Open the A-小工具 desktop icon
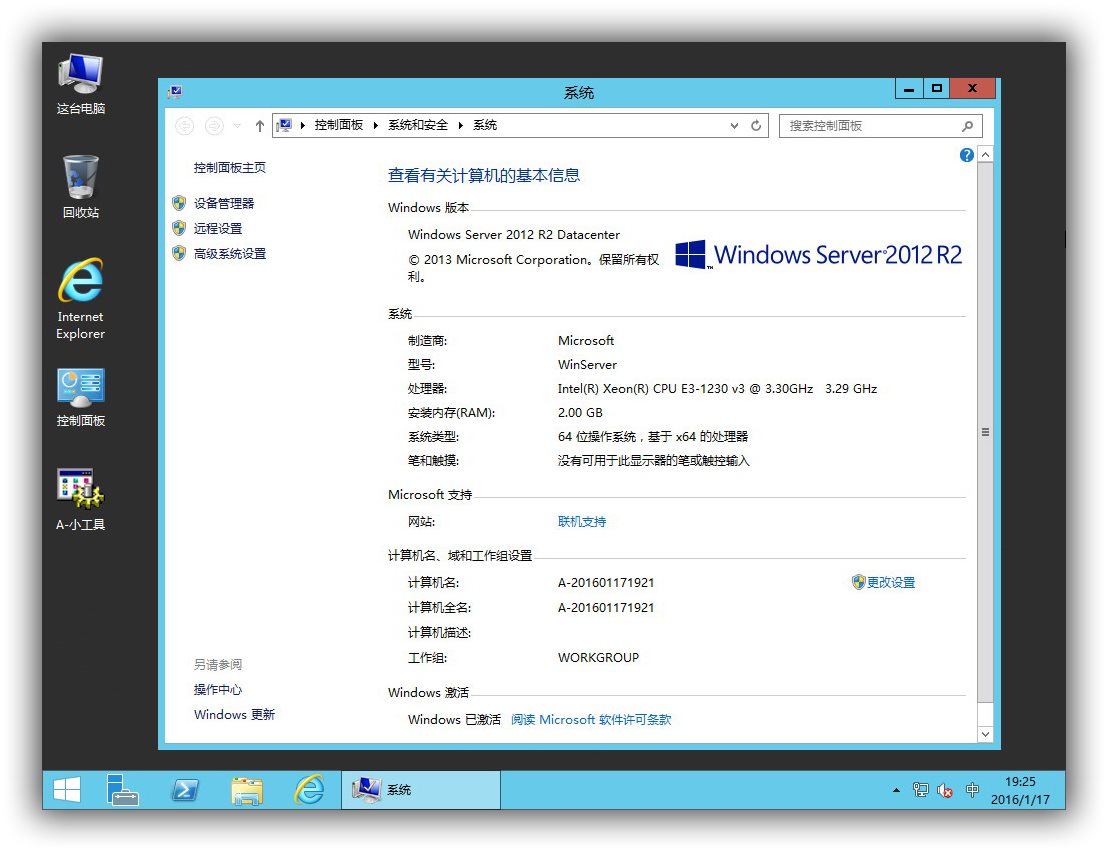1108x852 pixels. pos(81,499)
